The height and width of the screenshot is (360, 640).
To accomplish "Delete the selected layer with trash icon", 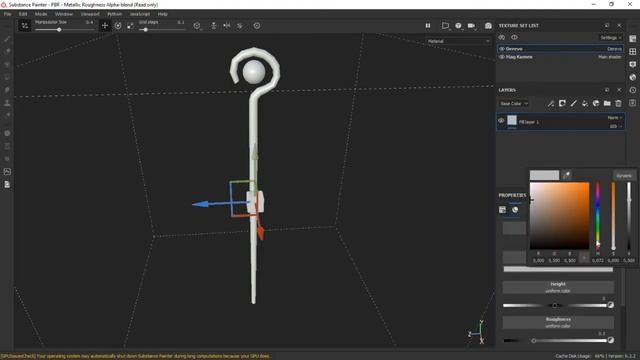I will 618,104.
